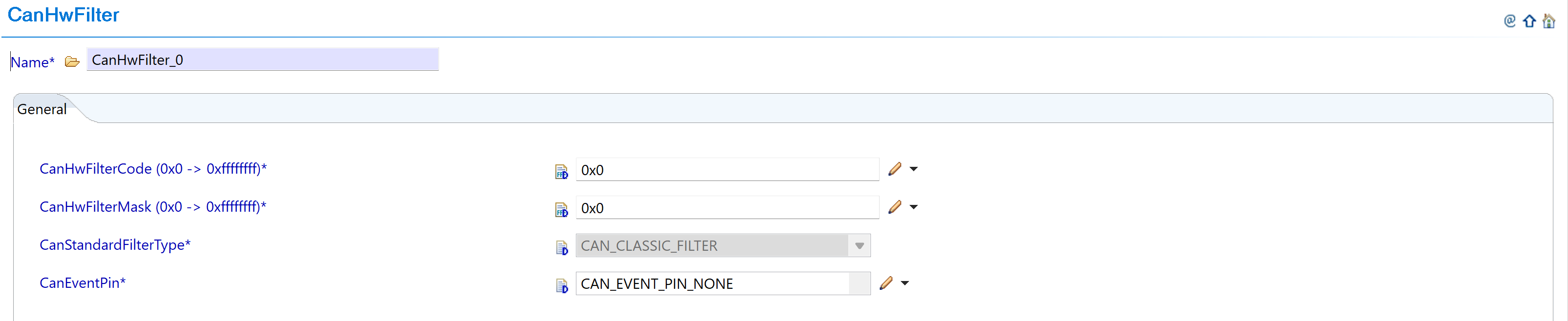
Task: Switch to the General tab
Action: point(42,109)
